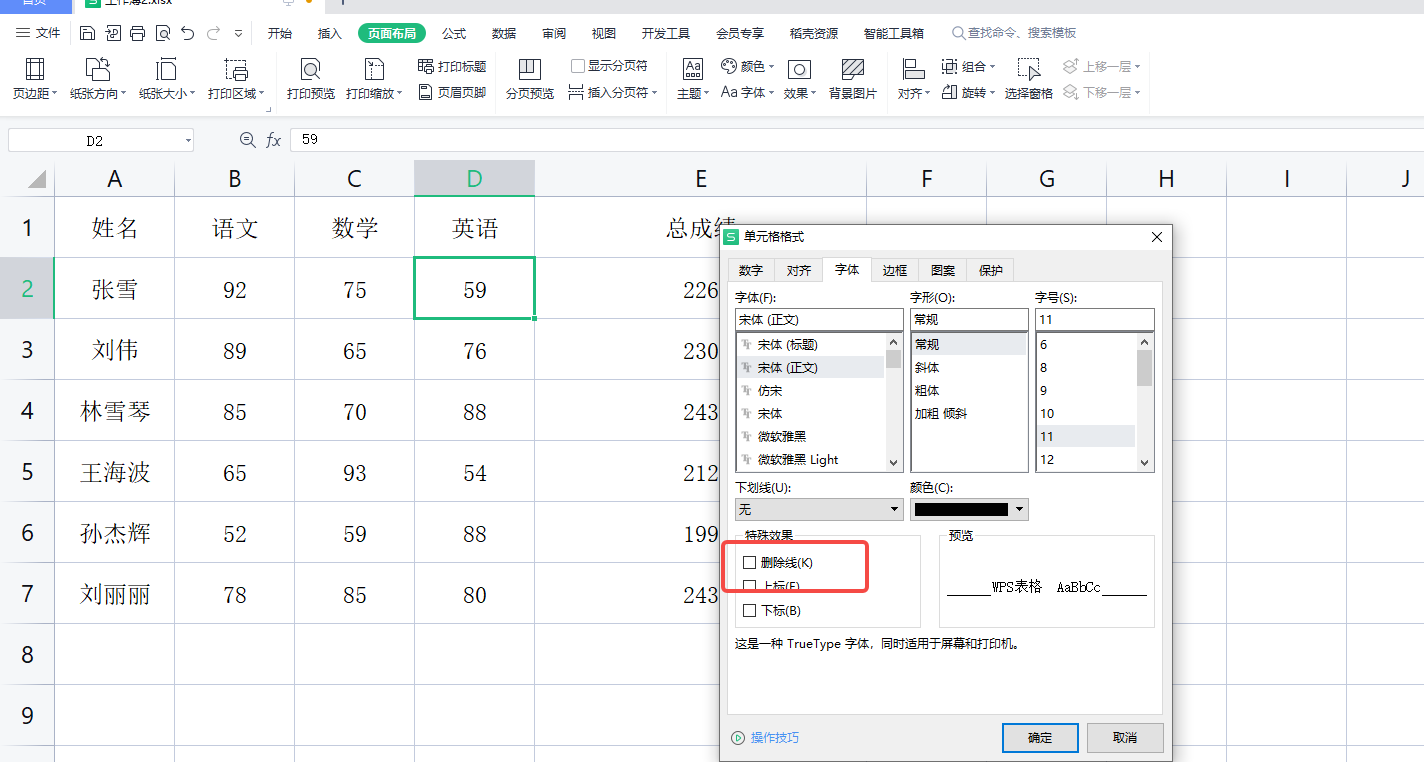Click the 字体 font name input field
Image resolution: width=1424 pixels, height=762 pixels.
[819, 320]
